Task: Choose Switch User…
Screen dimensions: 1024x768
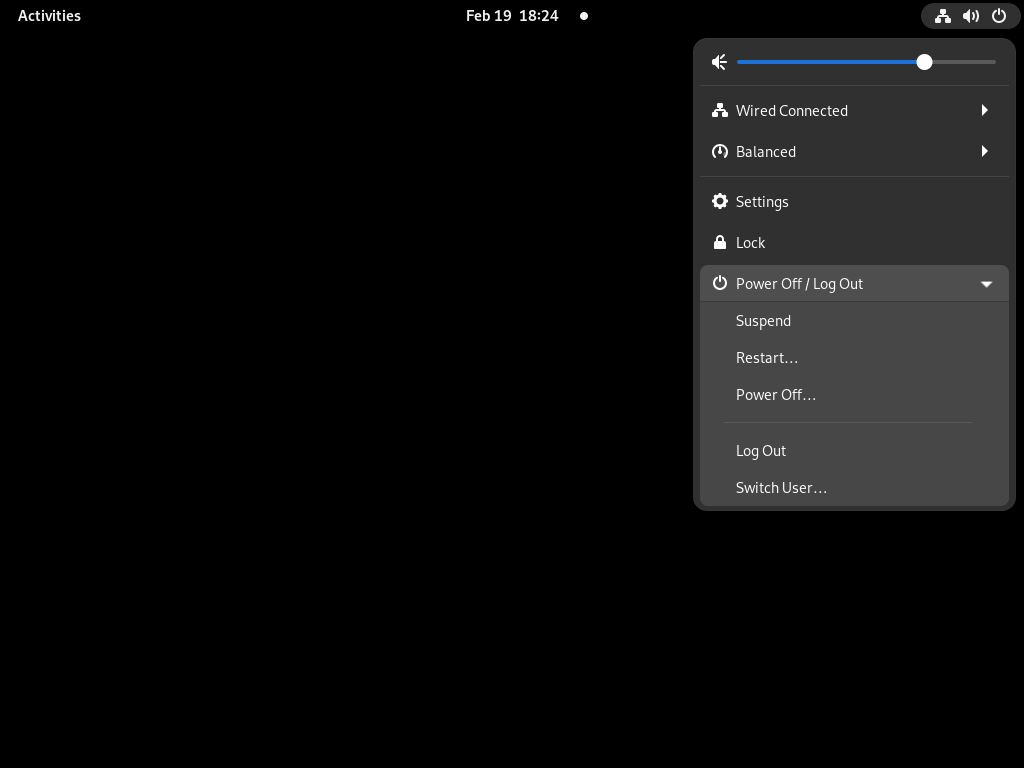Action: [854, 488]
